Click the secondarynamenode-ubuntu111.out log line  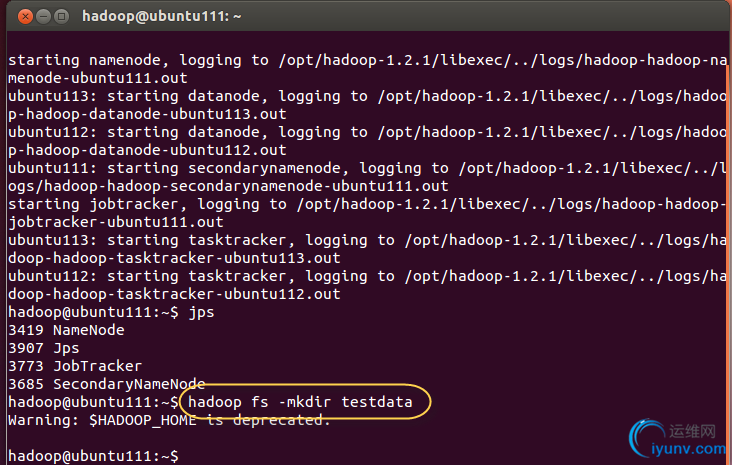228,186
